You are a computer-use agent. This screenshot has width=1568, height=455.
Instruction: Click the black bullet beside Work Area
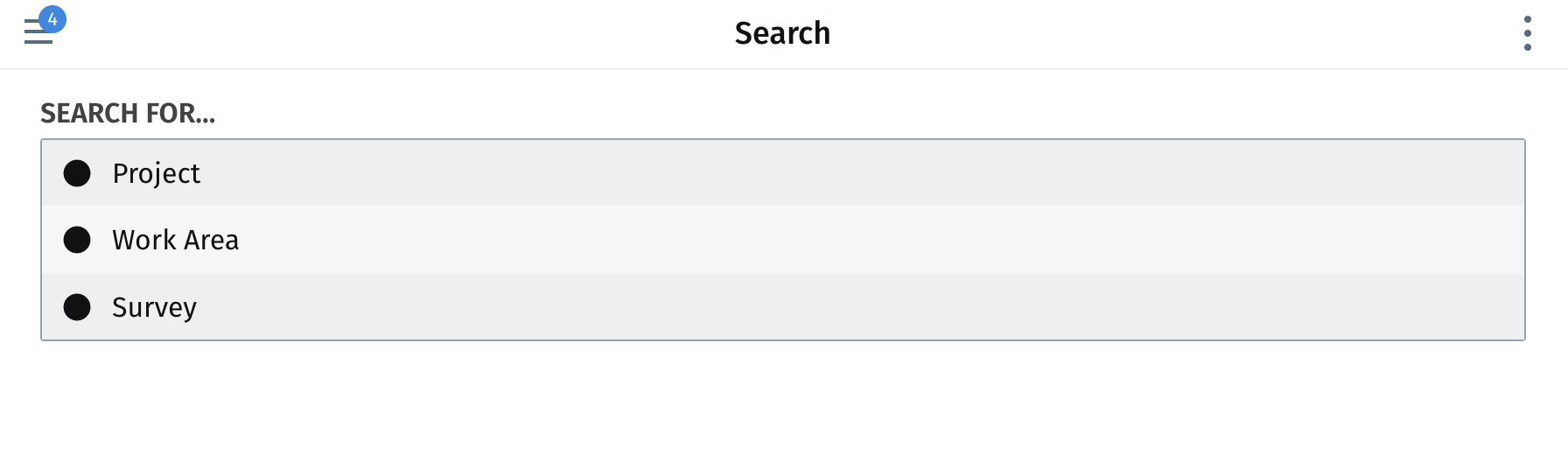point(77,240)
